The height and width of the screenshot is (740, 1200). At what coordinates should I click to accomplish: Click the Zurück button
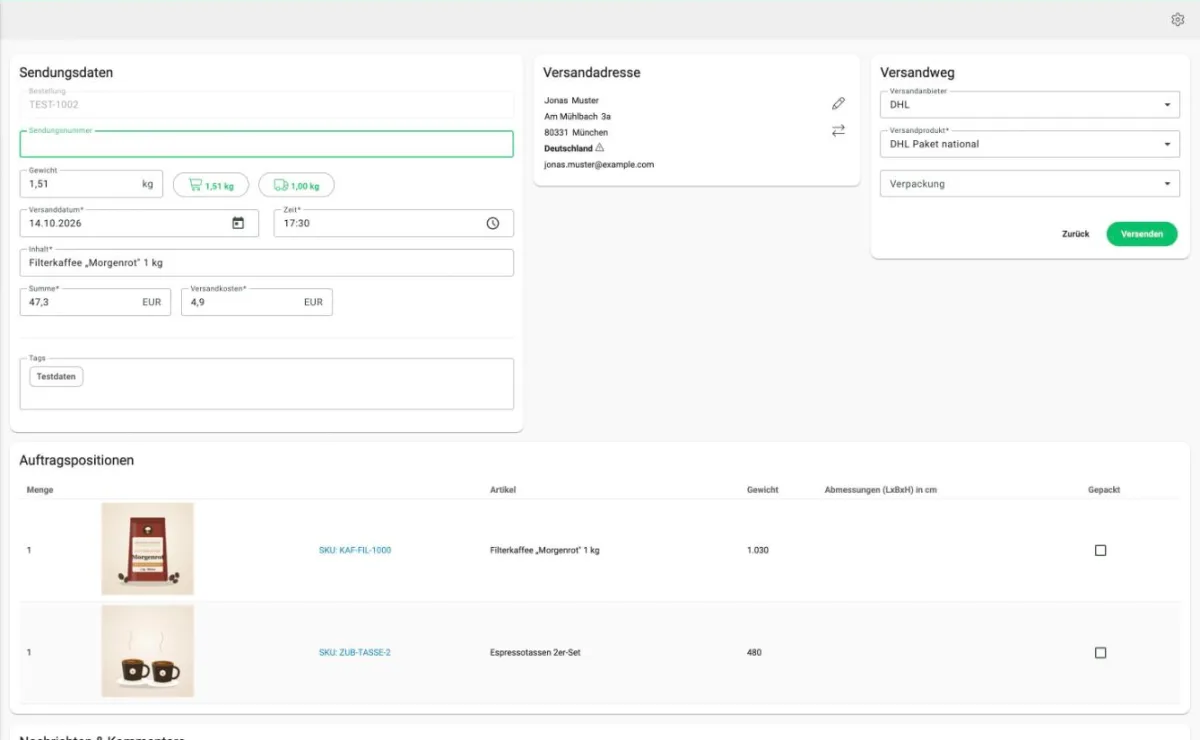click(1076, 234)
